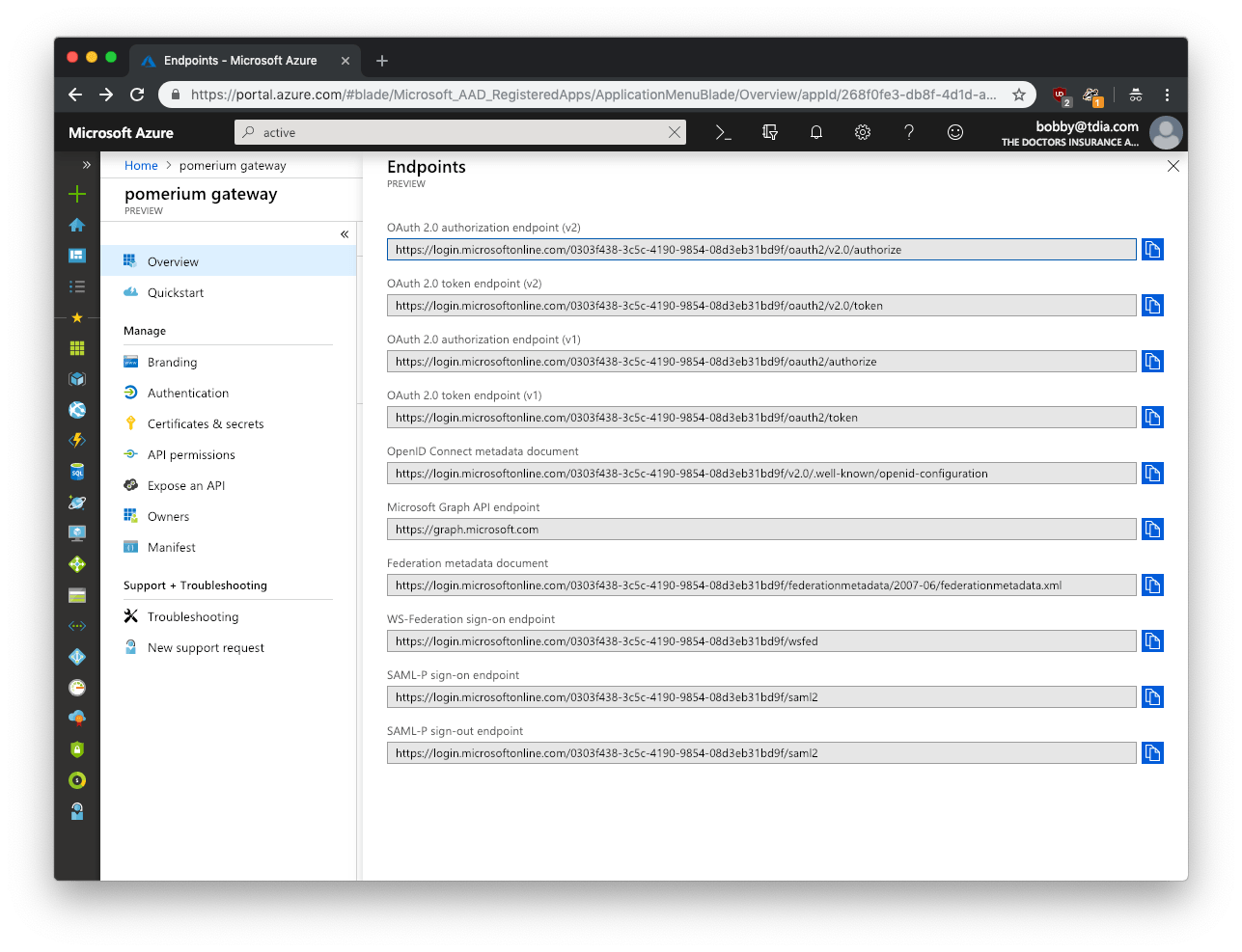Open the bobby@tdia.com account menu
The height and width of the screenshot is (952, 1242).
[1090, 133]
